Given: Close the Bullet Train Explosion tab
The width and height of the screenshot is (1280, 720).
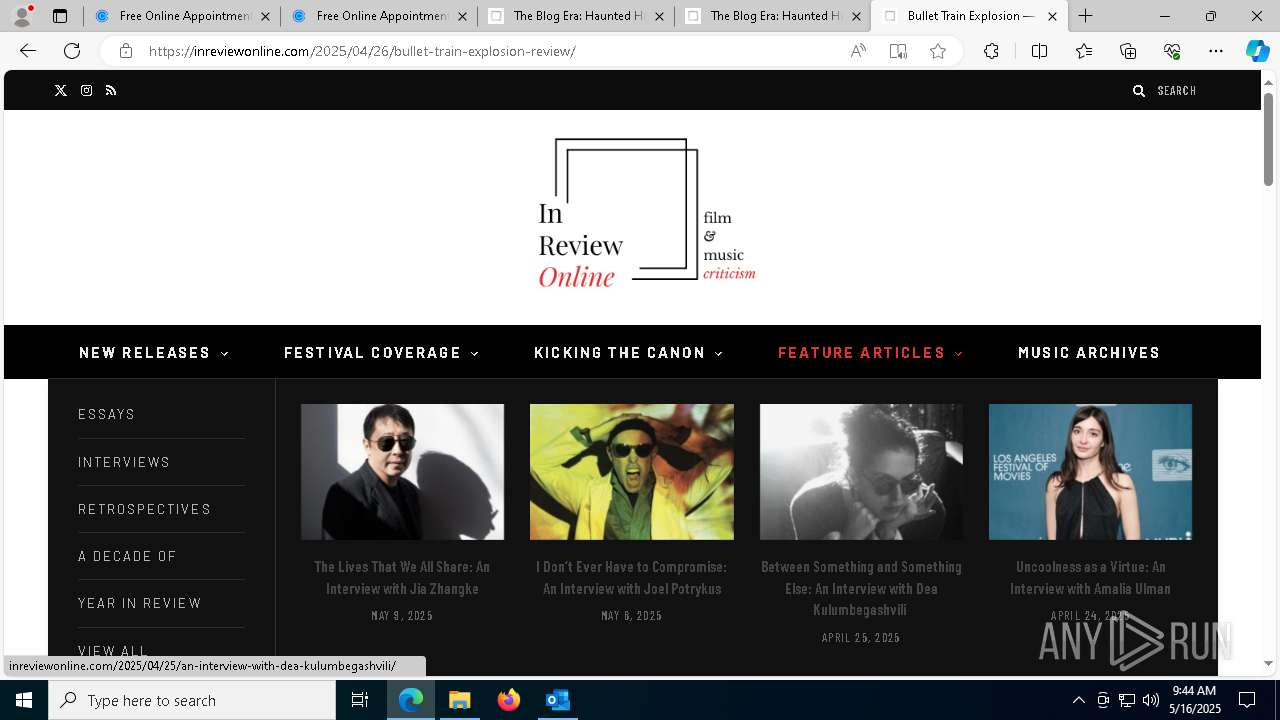Looking at the screenshot, I should coord(1052,16).
